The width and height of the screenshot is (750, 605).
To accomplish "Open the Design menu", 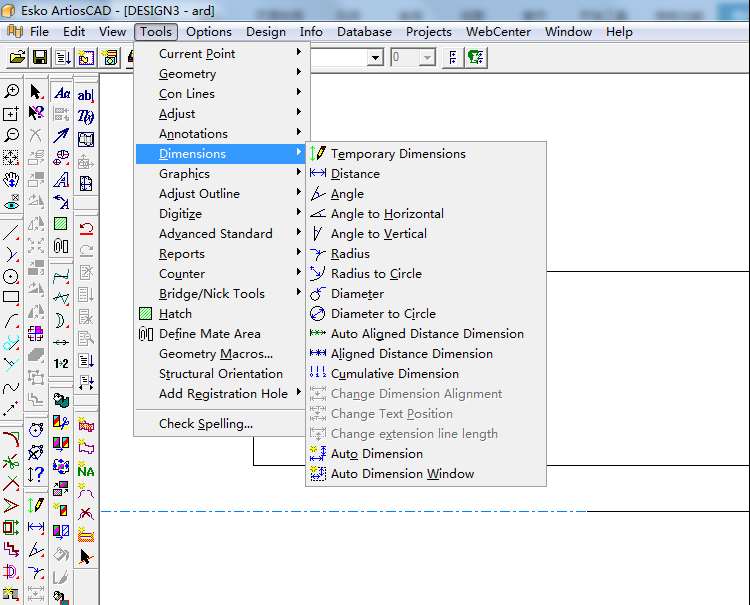I will 265,32.
